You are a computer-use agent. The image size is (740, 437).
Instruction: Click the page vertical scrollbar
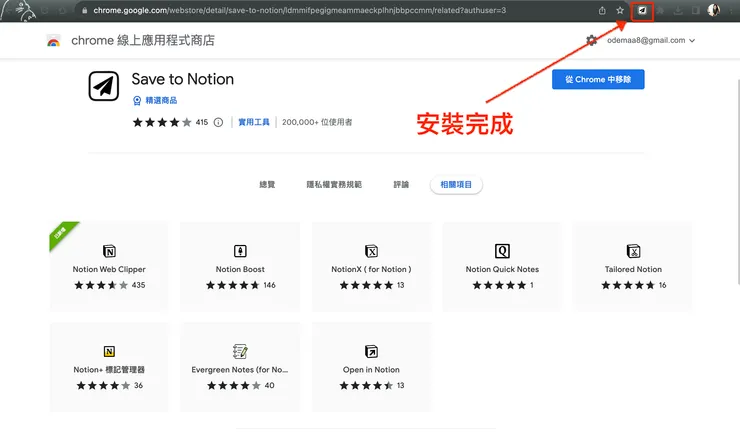(x=738, y=182)
